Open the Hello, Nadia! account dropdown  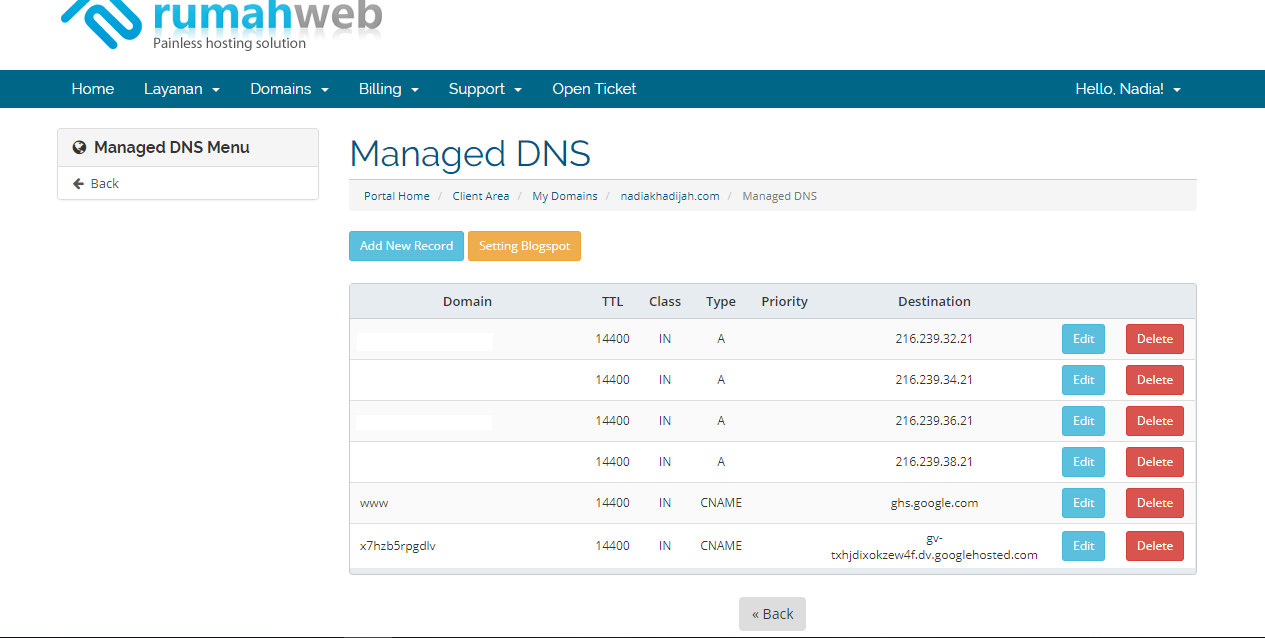[x=1128, y=89]
